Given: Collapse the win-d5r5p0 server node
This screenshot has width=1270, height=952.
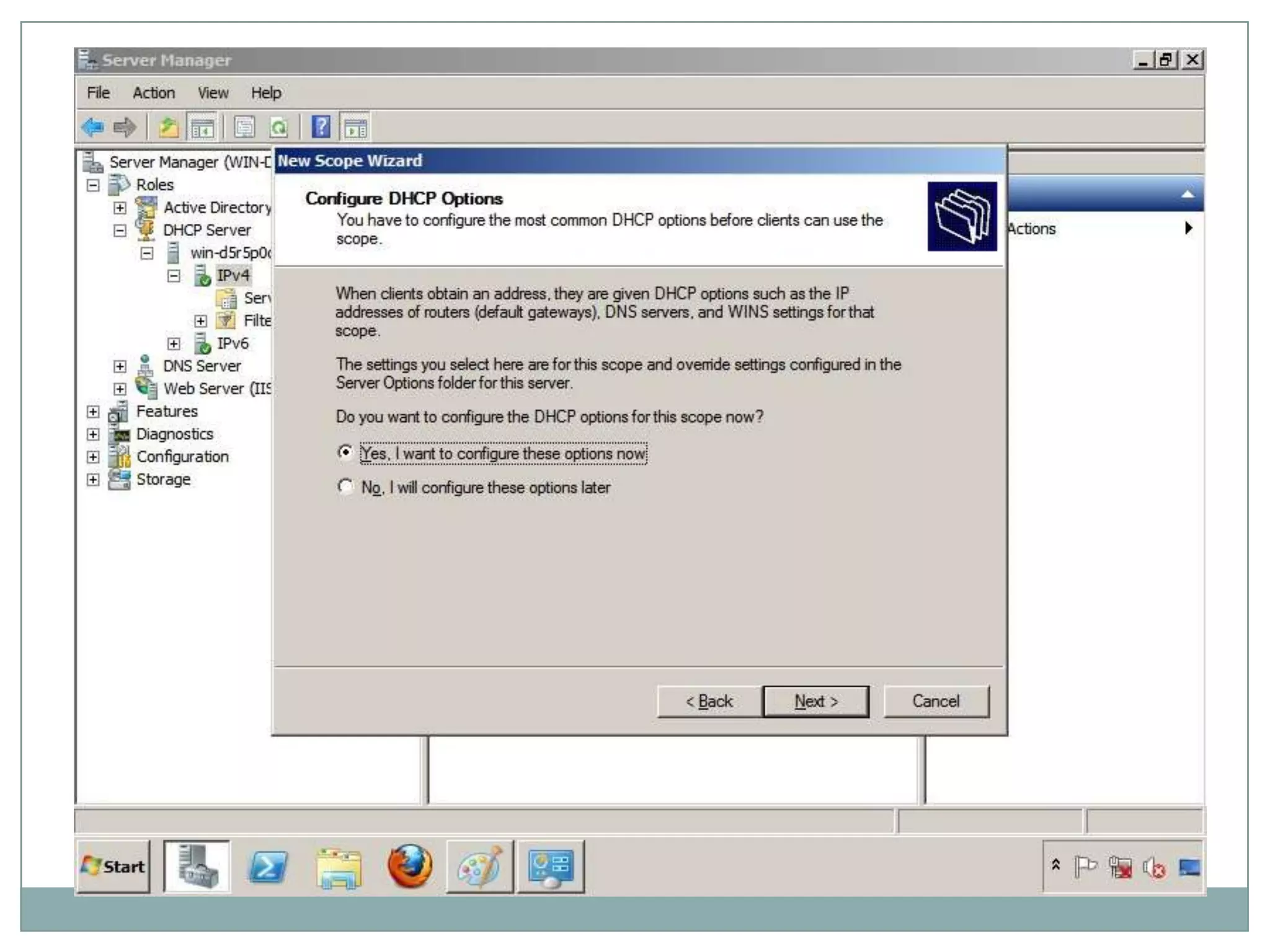Looking at the screenshot, I should point(147,253).
